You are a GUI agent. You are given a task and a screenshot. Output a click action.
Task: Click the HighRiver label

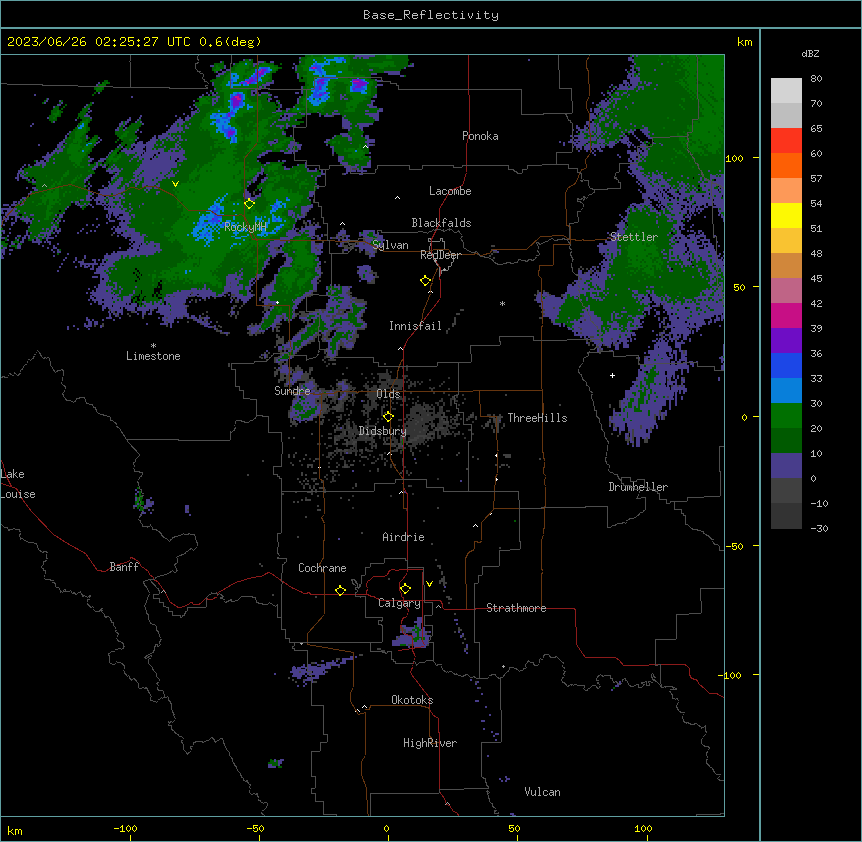(x=430, y=743)
